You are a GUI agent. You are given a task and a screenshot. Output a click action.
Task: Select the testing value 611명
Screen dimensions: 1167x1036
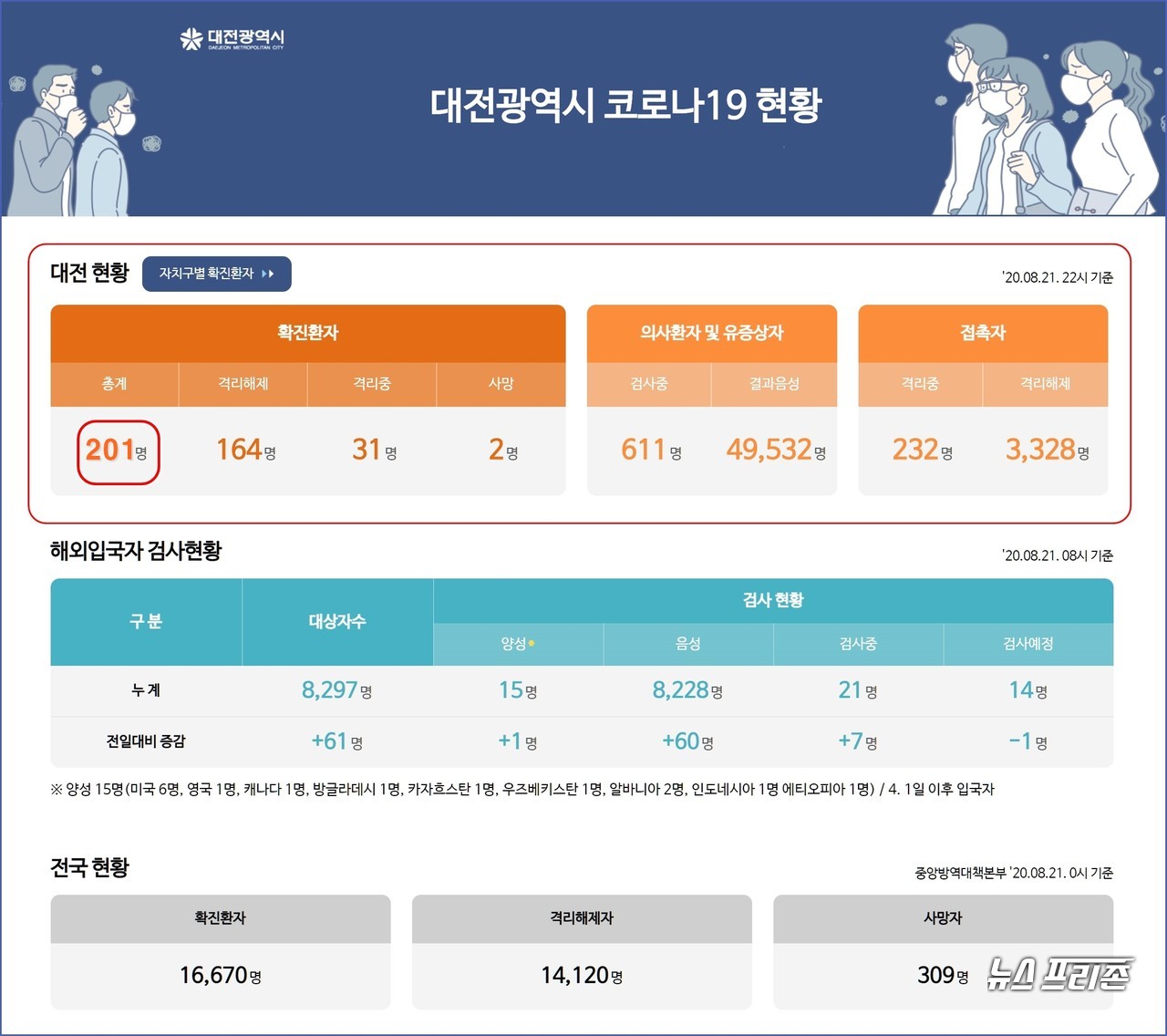651,451
